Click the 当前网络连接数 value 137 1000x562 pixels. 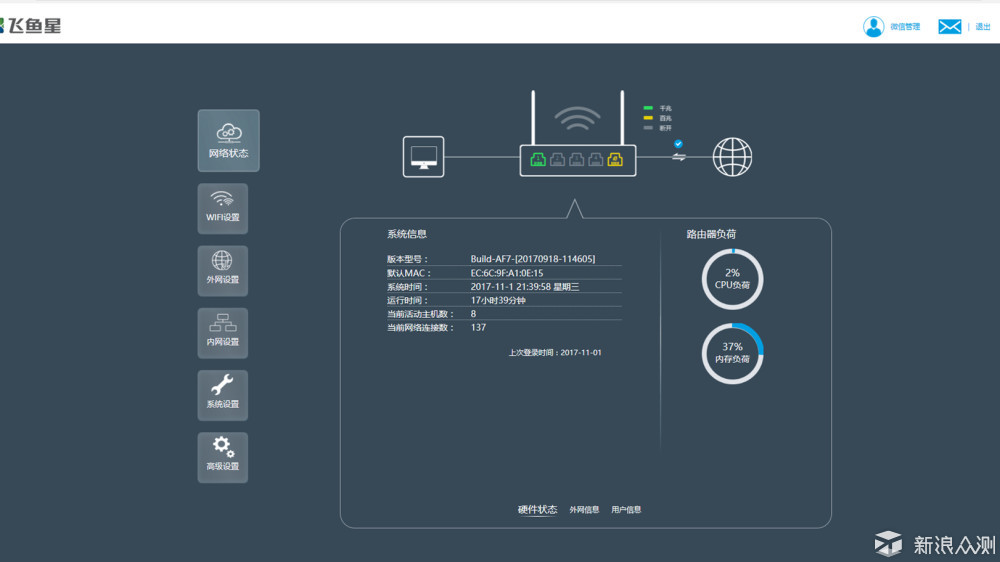pos(478,327)
